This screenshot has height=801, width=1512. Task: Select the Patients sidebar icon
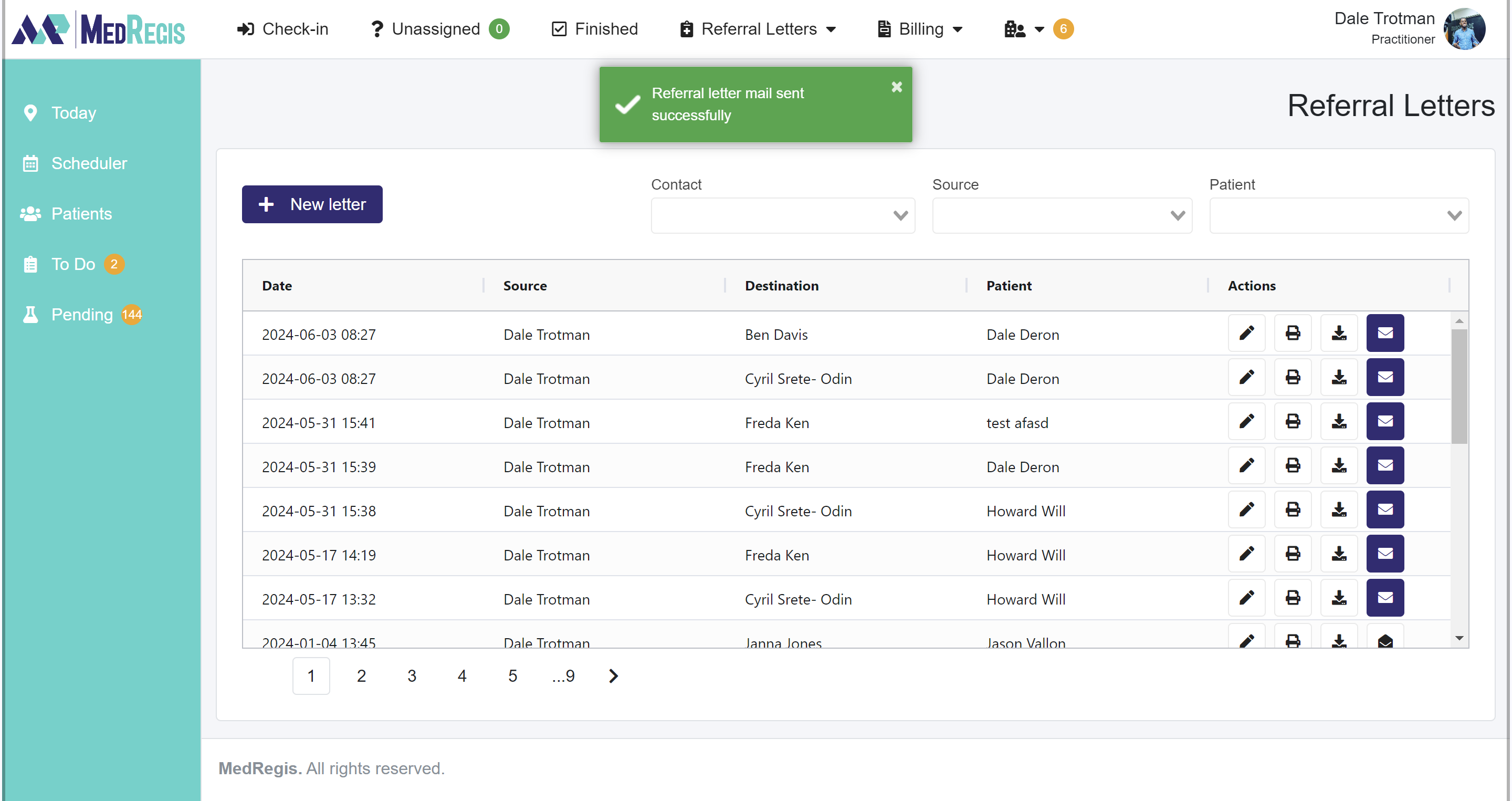30,214
